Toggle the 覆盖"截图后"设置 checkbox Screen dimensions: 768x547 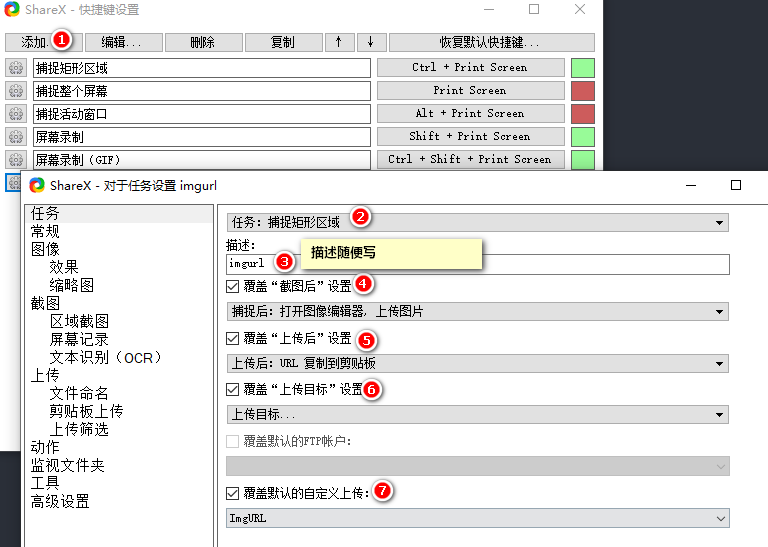[x=233, y=285]
